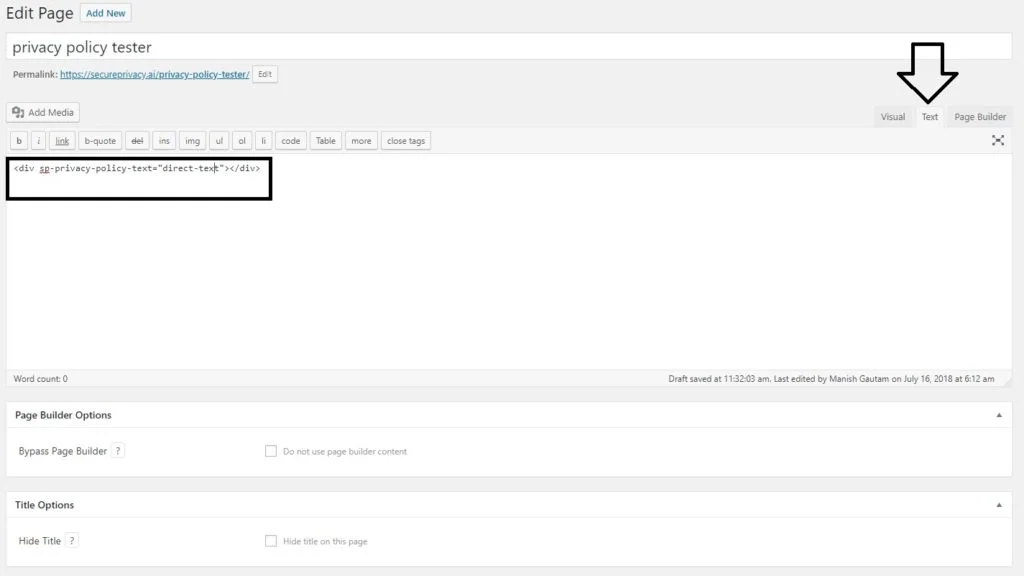
Task: Open the Page Builder tab
Action: pos(979,116)
